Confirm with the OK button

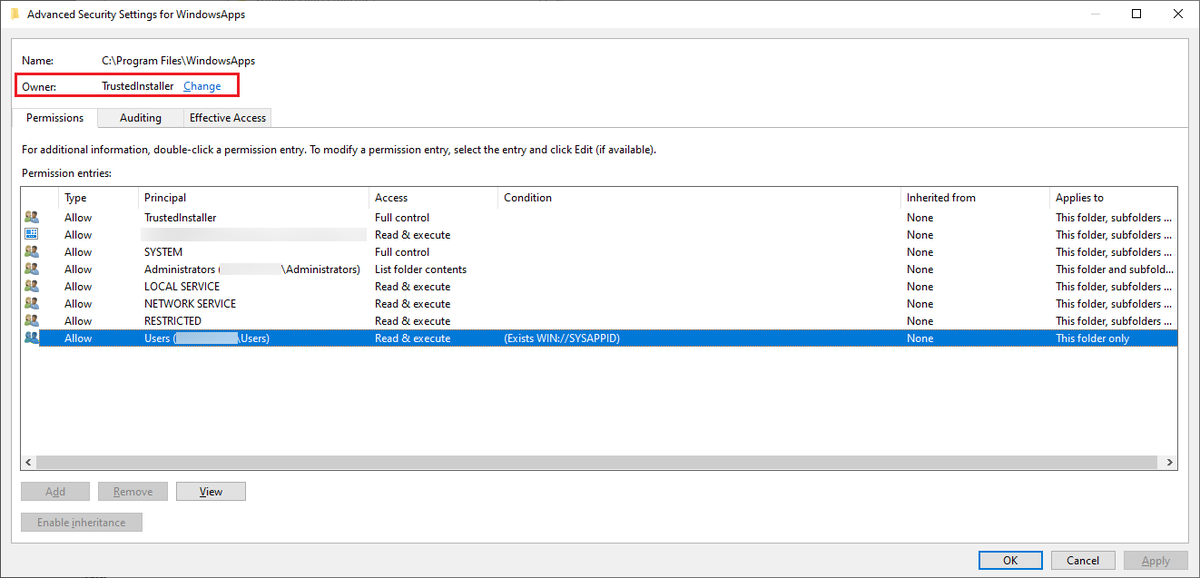pos(1010,560)
